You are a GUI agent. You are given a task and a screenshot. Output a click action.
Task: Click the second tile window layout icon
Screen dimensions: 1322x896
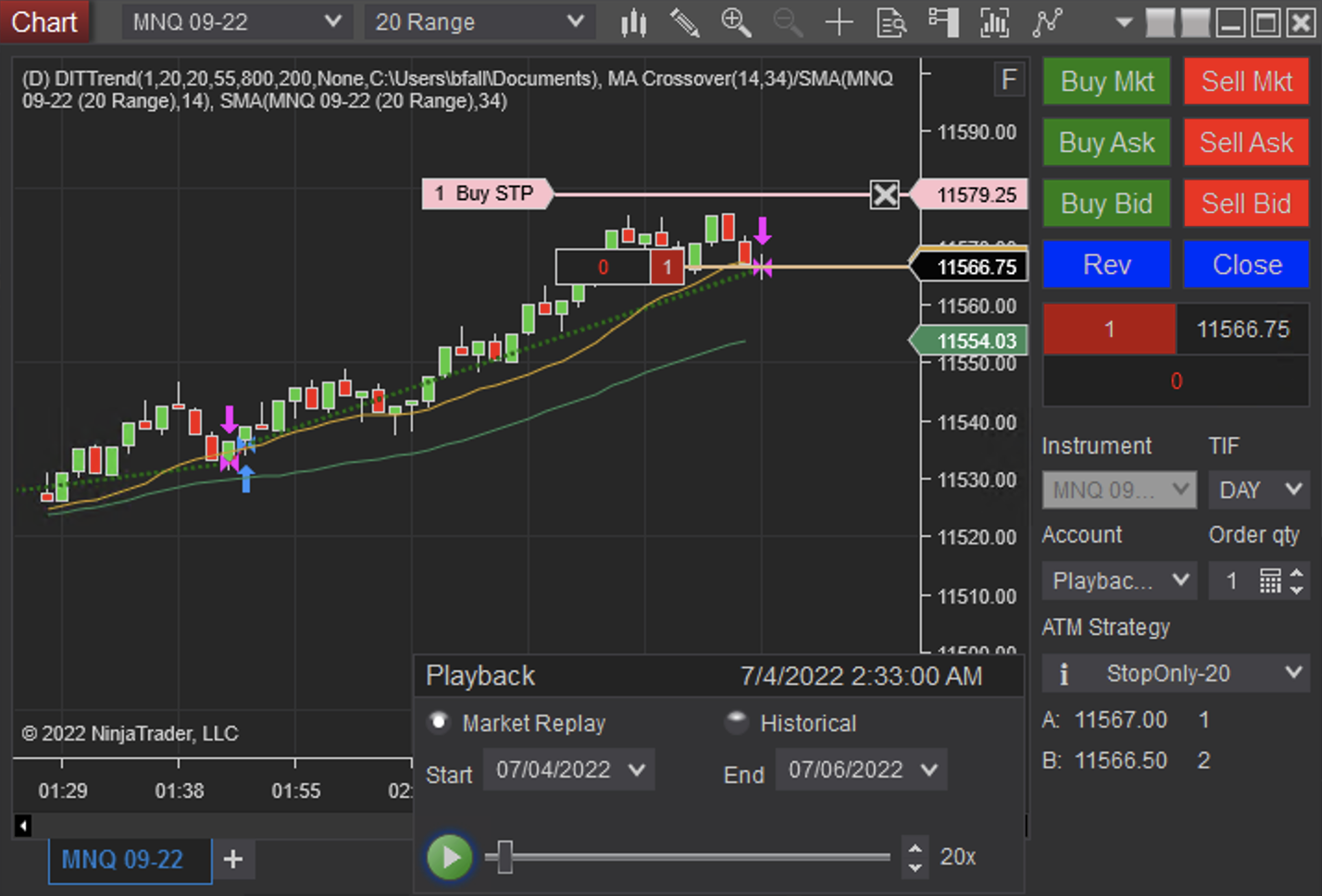(1194, 22)
